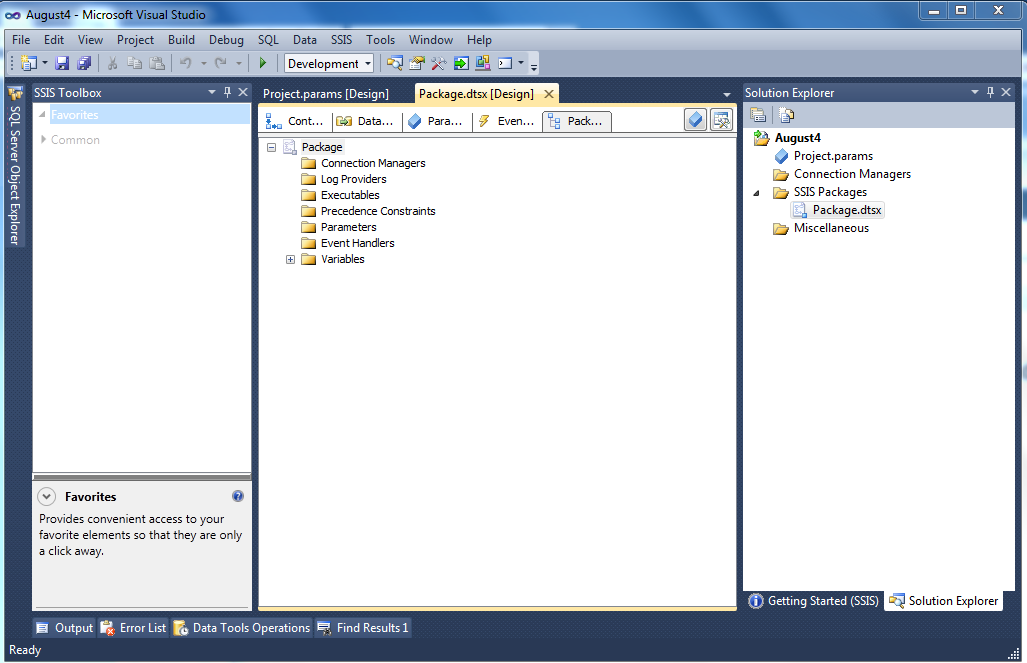Collapse the SSIS Packages folder in Solution Explorer
Viewport: 1027px width, 663px height.
click(x=756, y=193)
